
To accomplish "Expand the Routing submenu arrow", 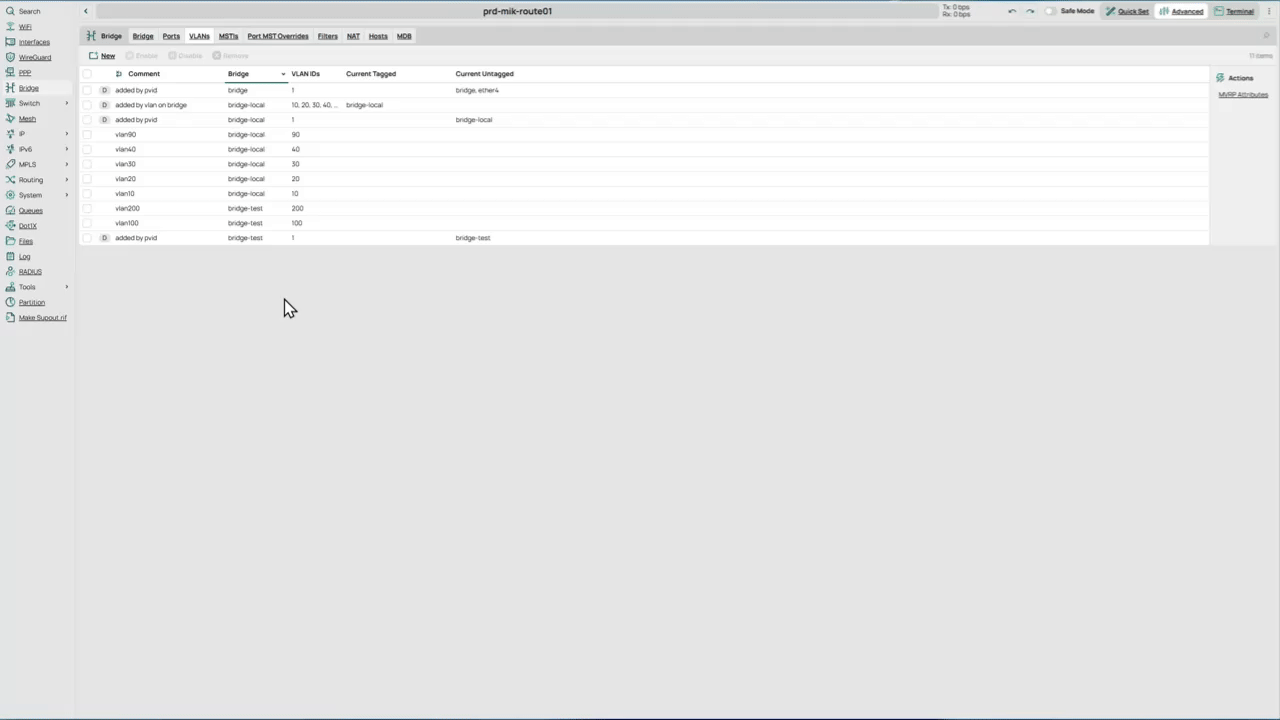I will tap(67, 180).
